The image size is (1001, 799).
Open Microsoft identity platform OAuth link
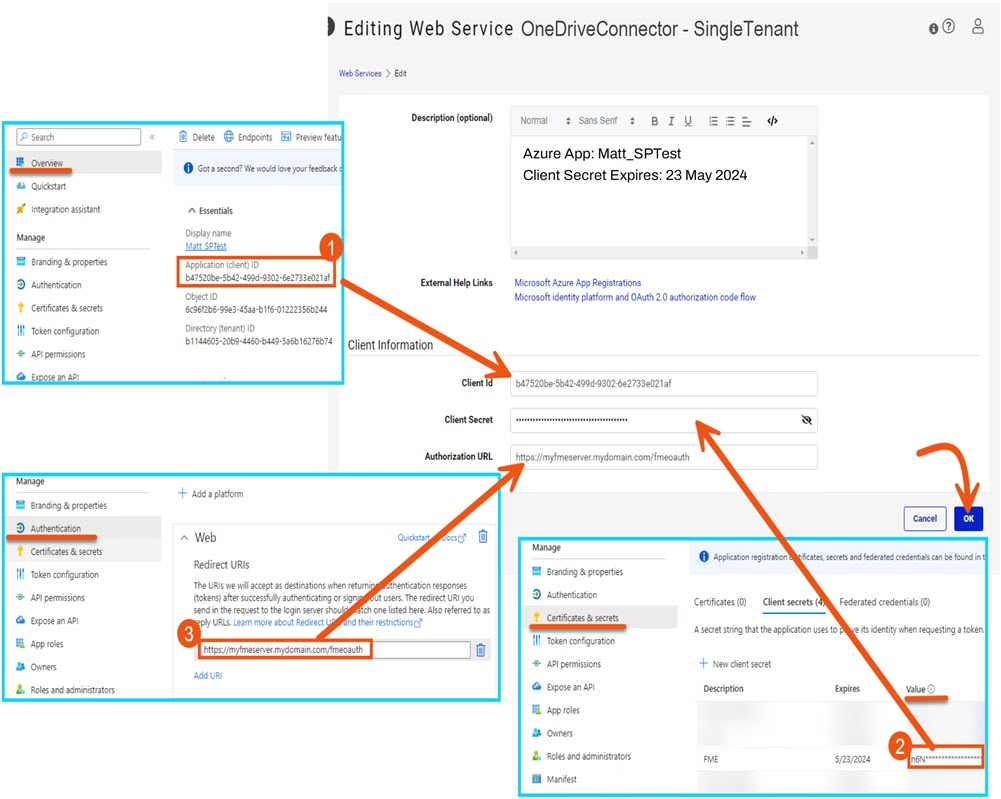[635, 297]
